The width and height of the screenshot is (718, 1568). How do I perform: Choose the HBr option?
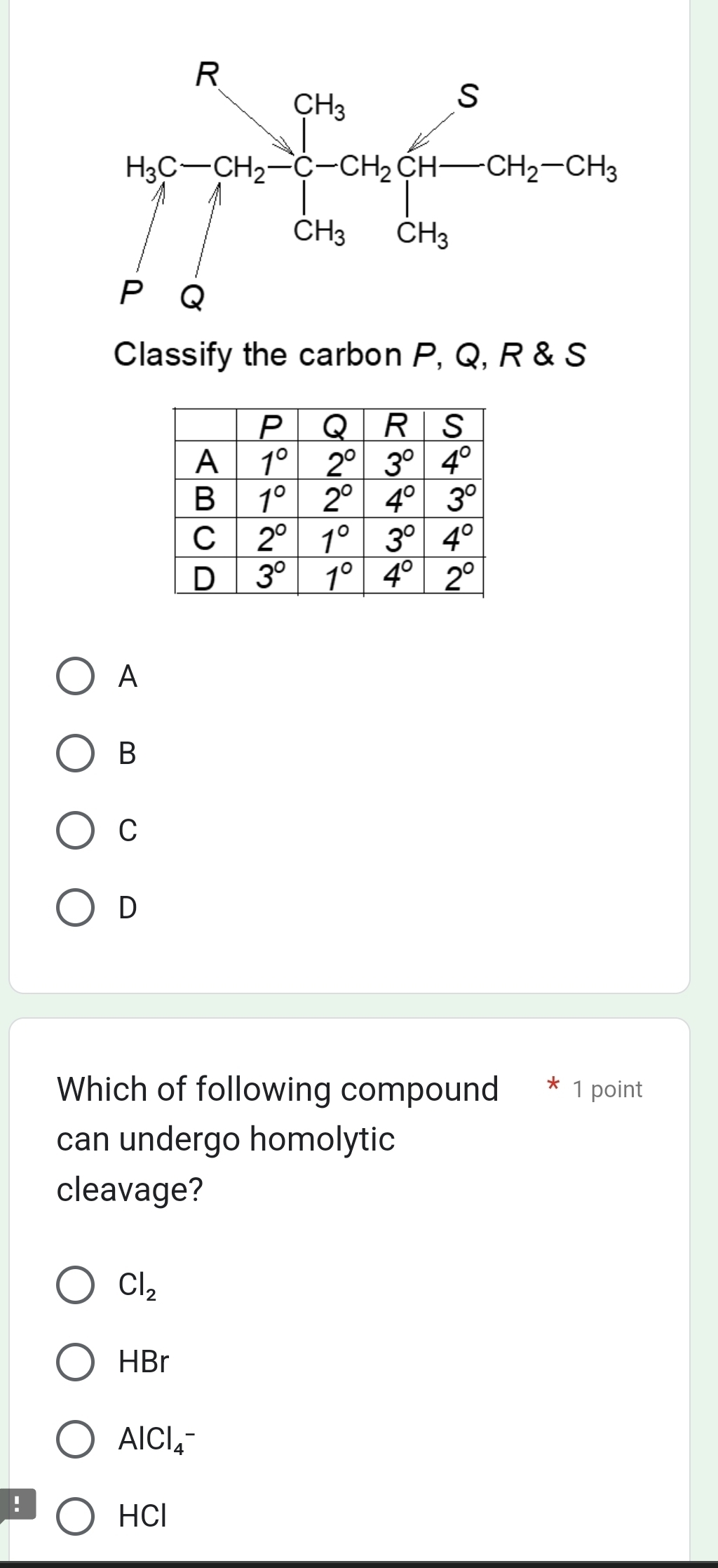point(75,1362)
